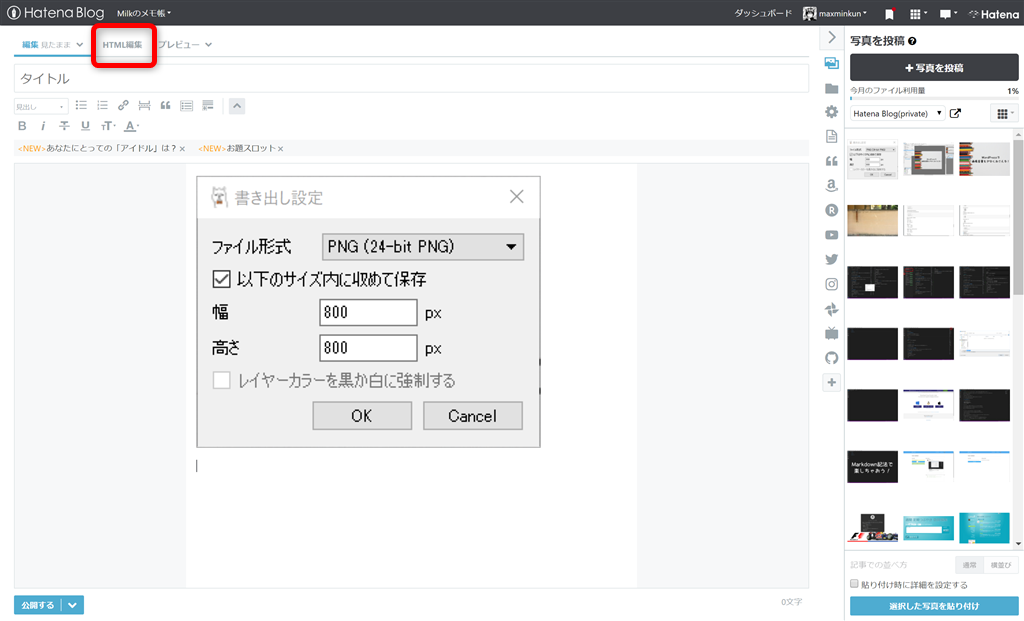Click the footnote toolbar icon
The image size is (1024, 621).
[x=208, y=105]
